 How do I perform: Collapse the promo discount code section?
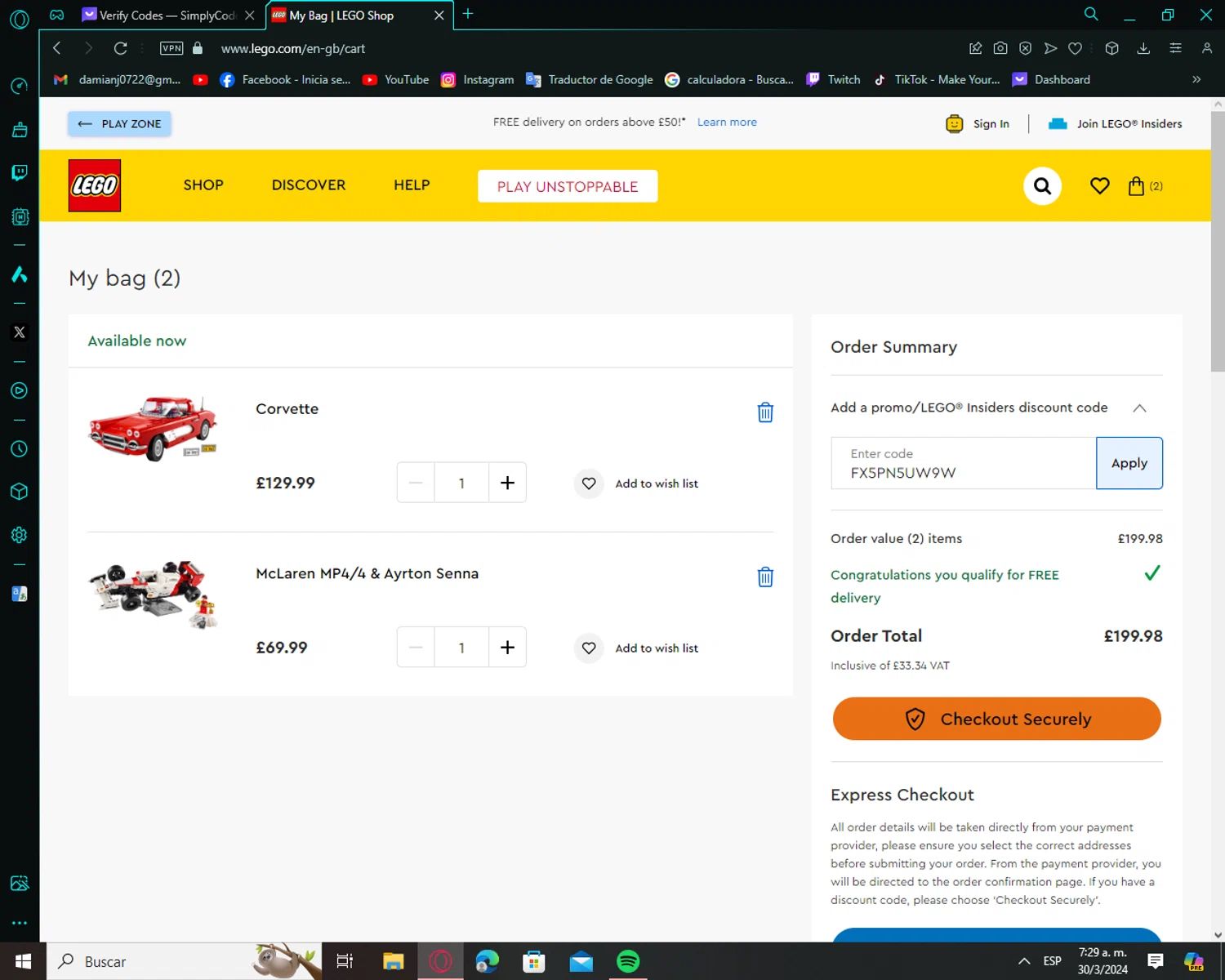1139,408
